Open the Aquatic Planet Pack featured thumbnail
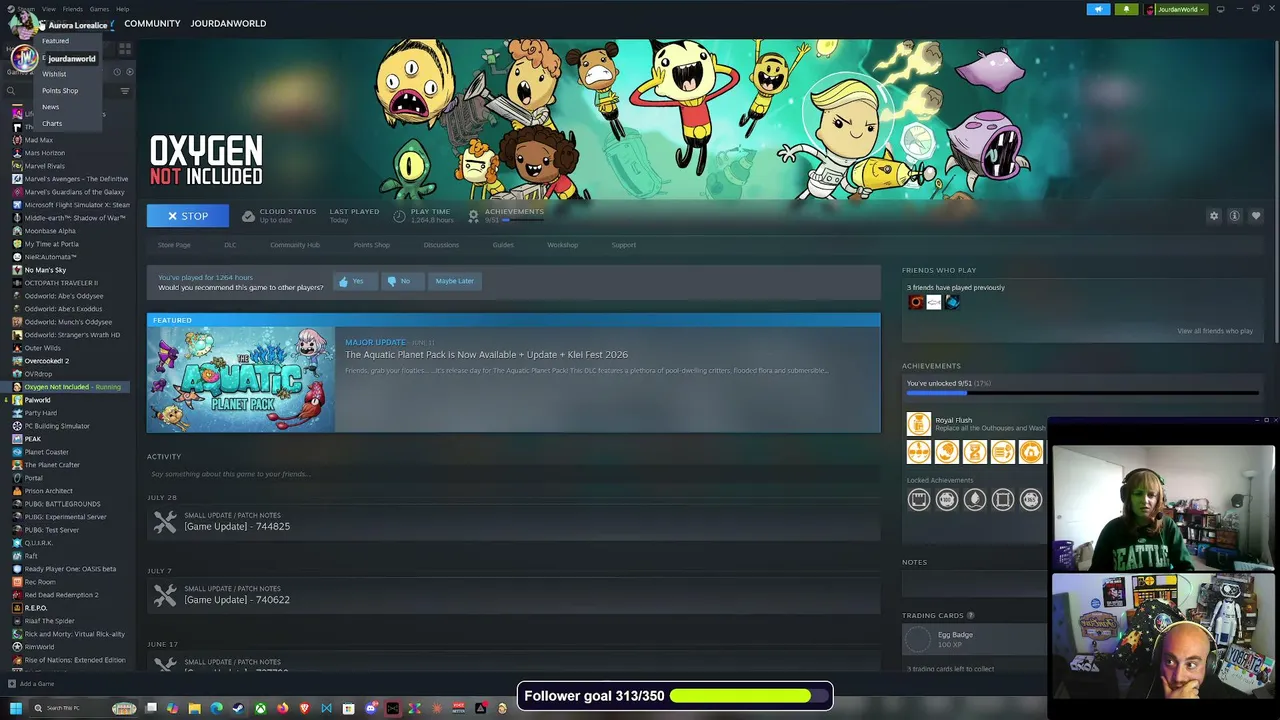This screenshot has width=1280, height=720. click(241, 379)
